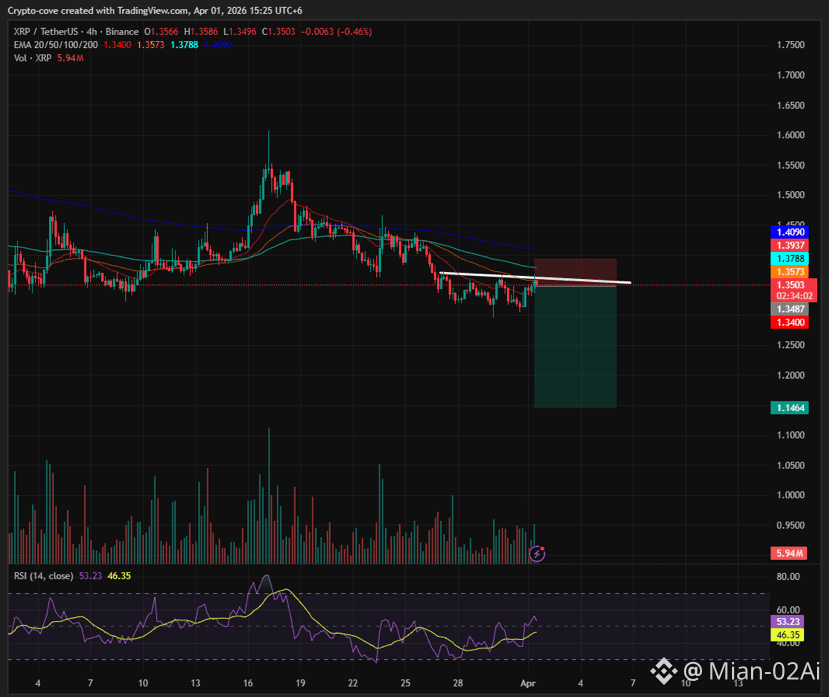Image resolution: width=829 pixels, height=697 pixels.
Task: Click the gray 1.3487 price label
Action: (790, 309)
